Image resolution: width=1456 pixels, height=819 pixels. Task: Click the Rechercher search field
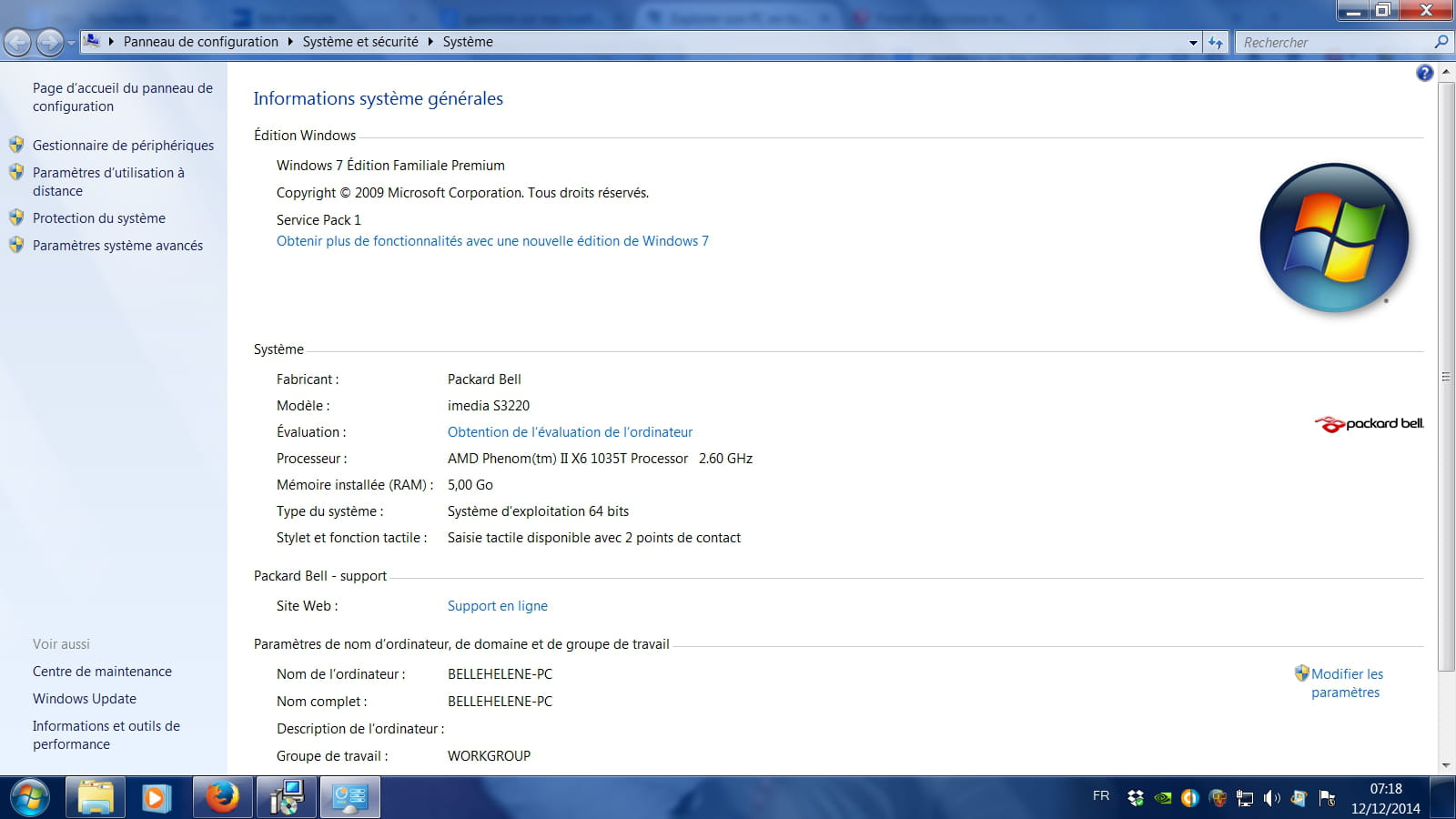(x=1334, y=43)
